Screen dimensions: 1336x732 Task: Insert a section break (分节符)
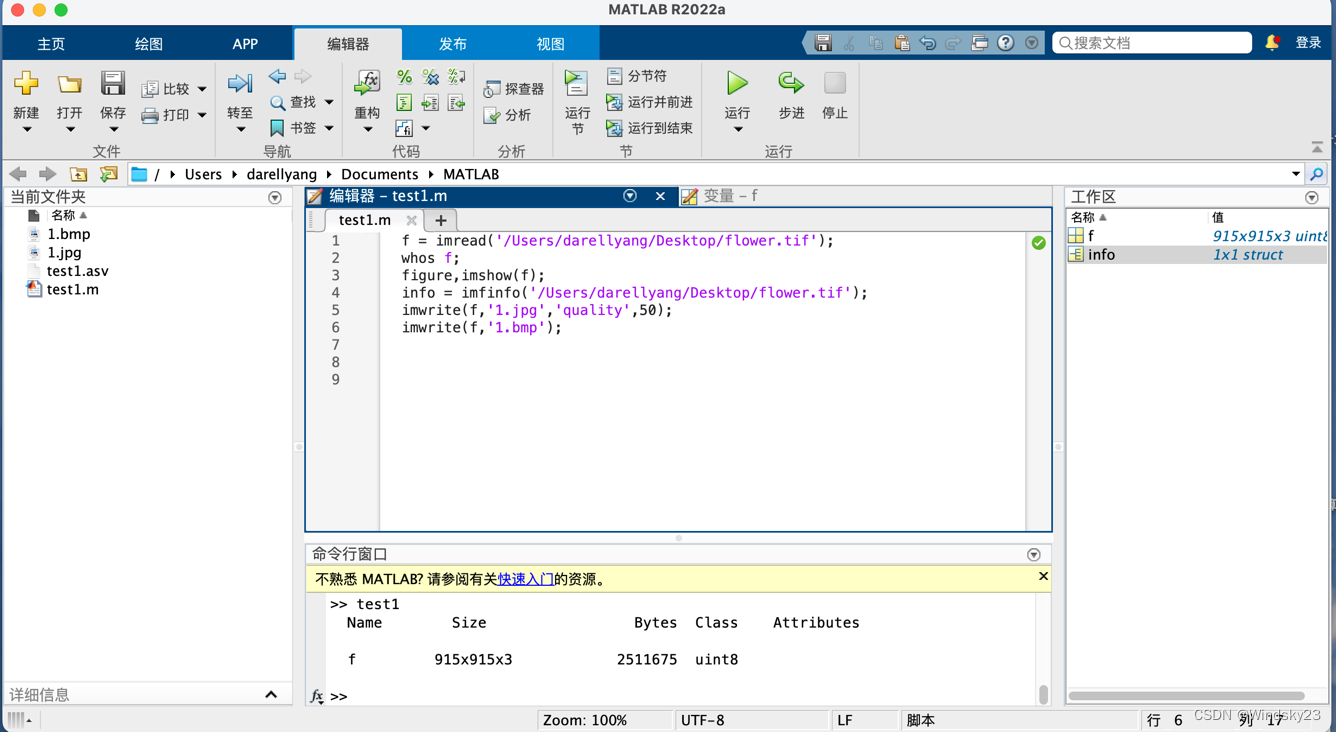(640, 75)
